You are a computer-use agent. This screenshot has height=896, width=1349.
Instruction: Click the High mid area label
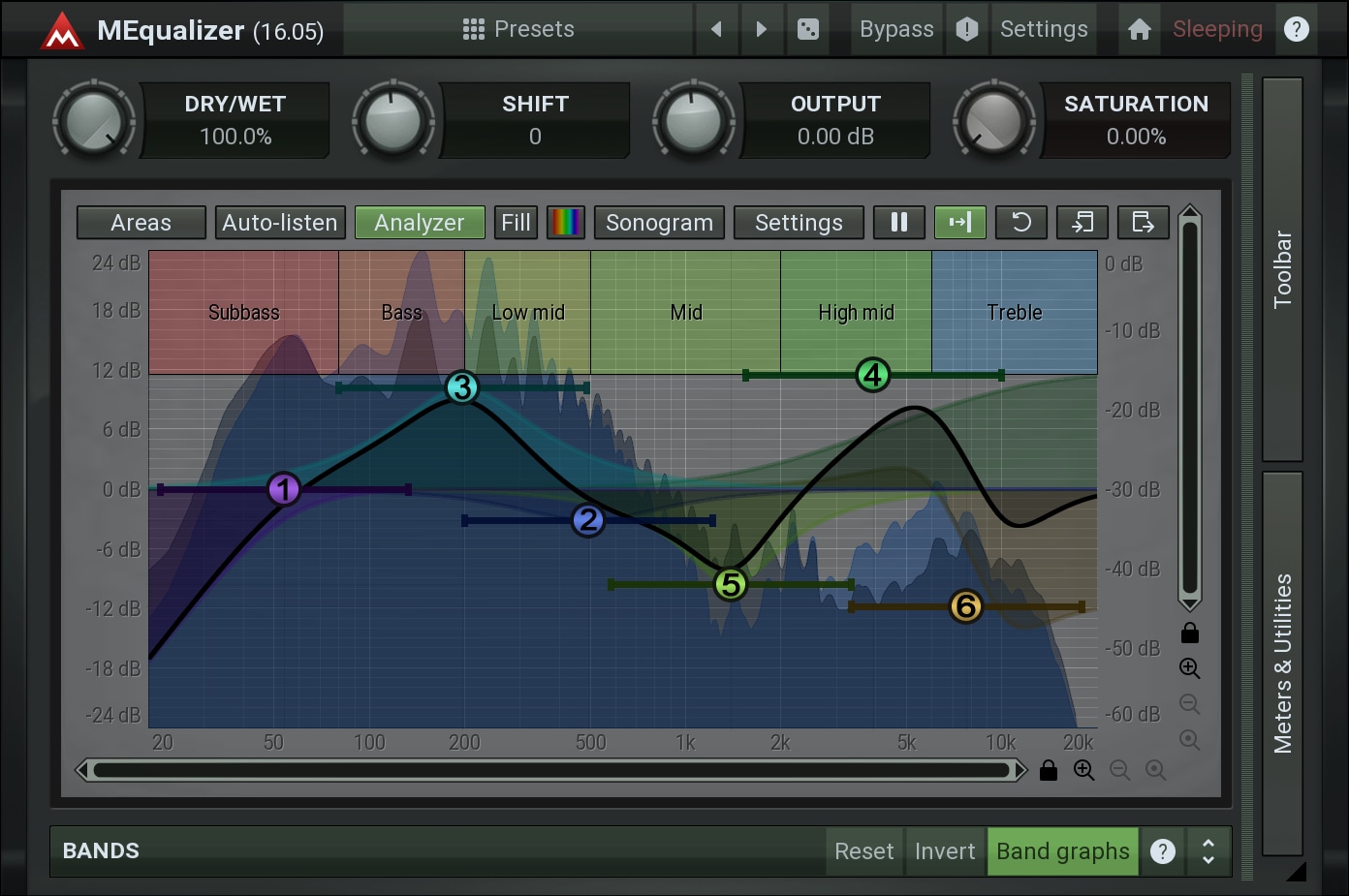click(x=857, y=312)
